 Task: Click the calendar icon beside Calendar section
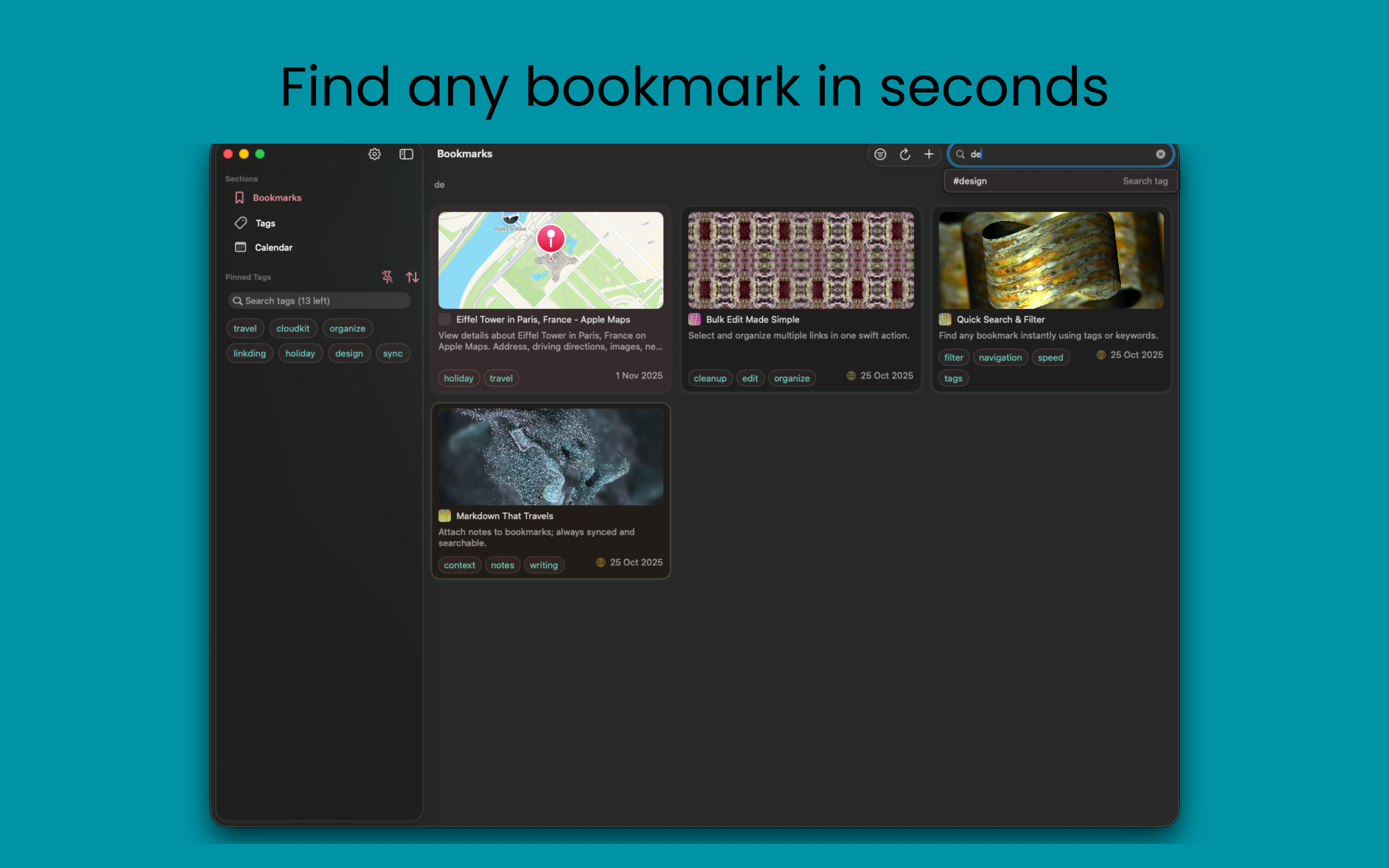point(241,247)
